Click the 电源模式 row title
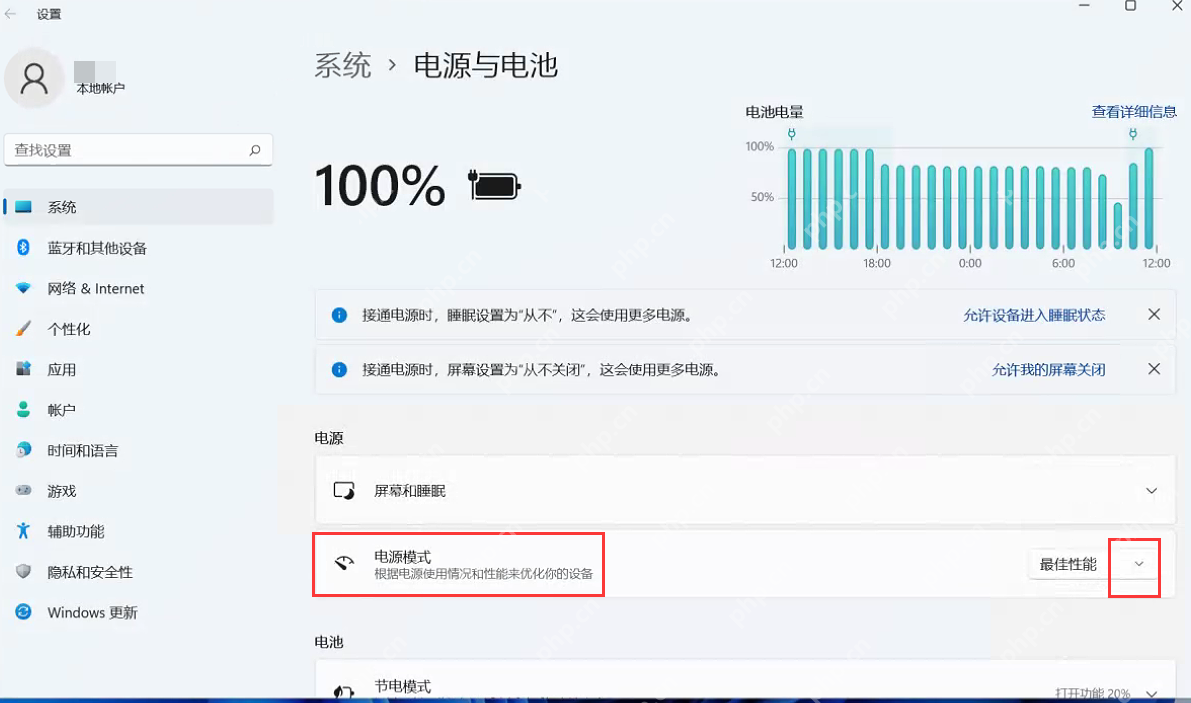 pyautogui.click(x=403, y=556)
